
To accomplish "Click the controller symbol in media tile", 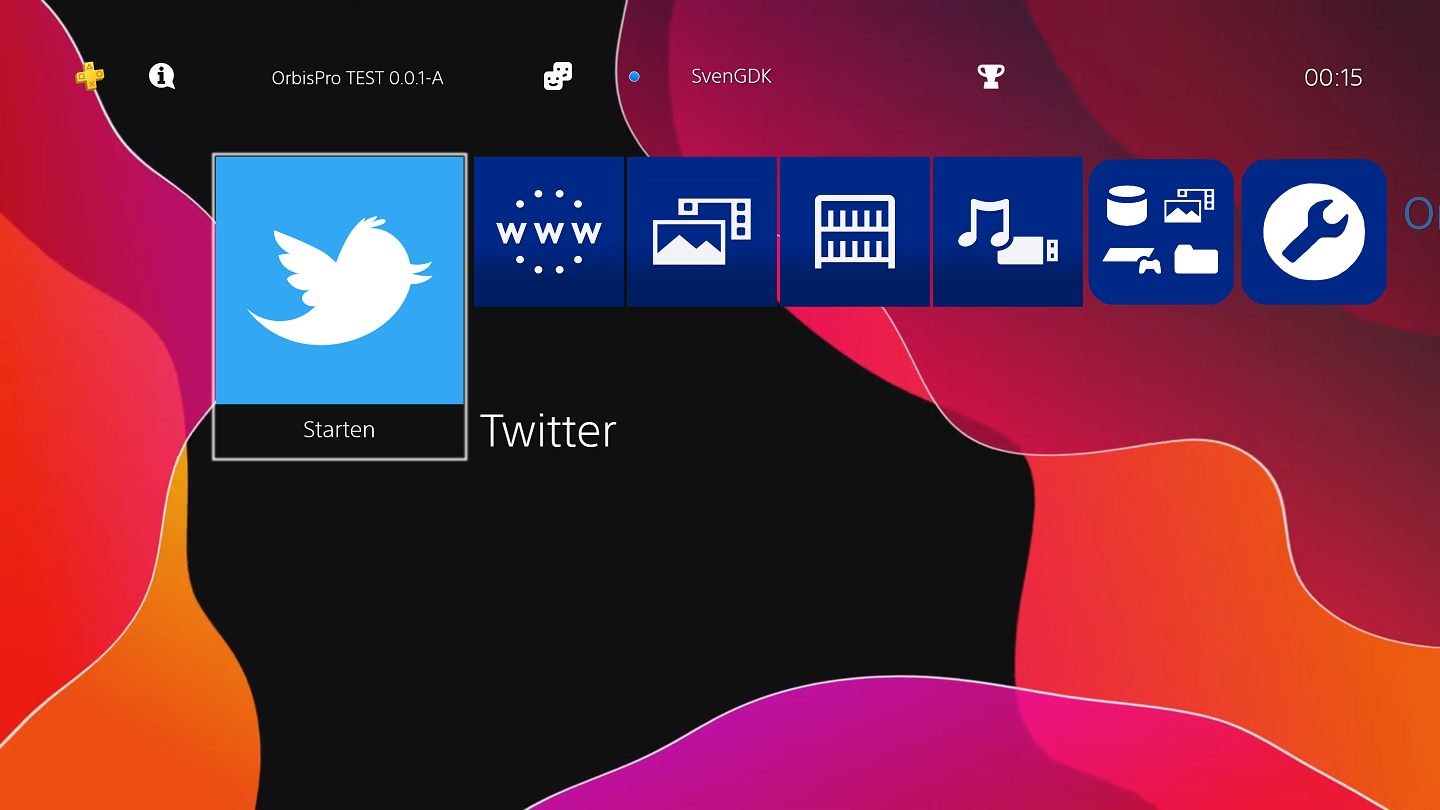I will tap(1150, 266).
